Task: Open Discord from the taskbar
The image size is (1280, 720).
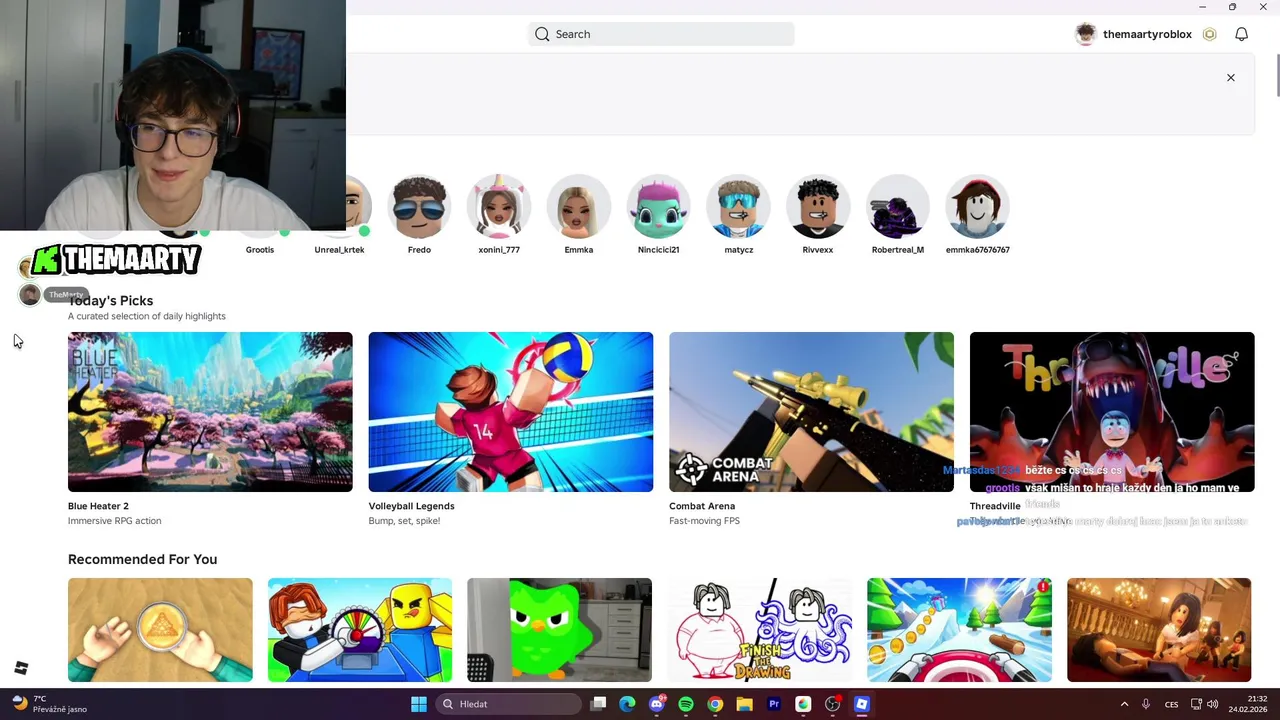Action: point(657,704)
